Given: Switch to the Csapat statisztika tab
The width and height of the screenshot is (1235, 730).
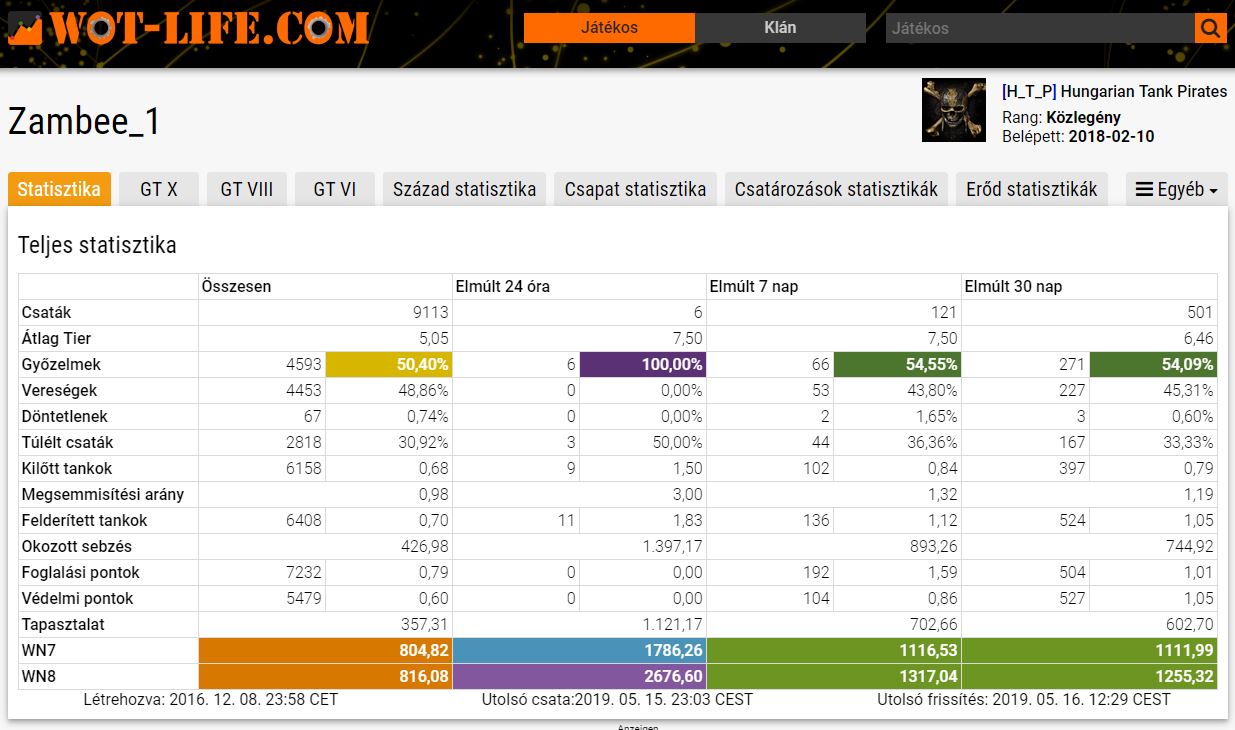Looking at the screenshot, I should pyautogui.click(x=635, y=189).
